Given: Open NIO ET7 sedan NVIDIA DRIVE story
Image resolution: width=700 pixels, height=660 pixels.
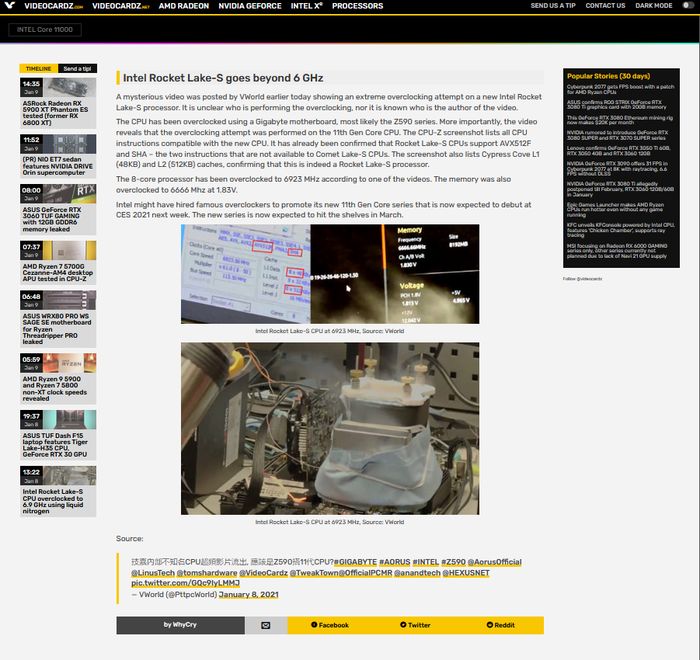Looking at the screenshot, I should (58, 166).
